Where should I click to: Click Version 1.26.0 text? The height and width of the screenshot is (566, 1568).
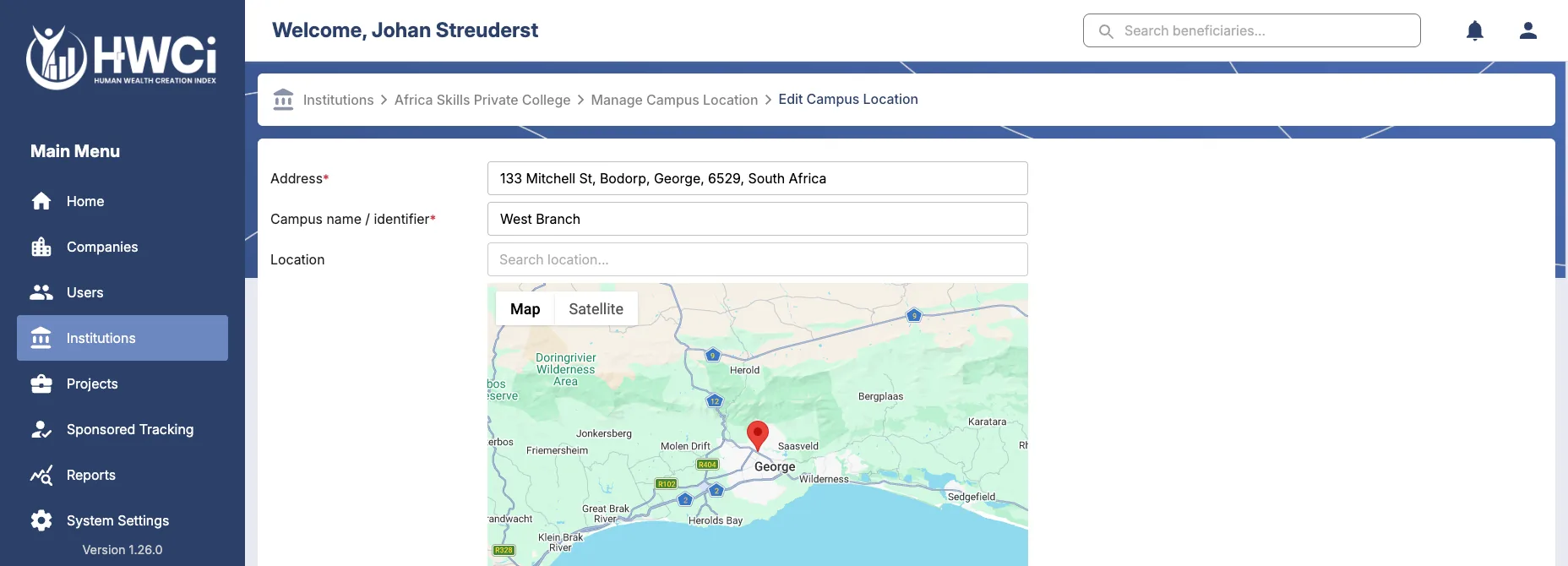[x=122, y=550]
